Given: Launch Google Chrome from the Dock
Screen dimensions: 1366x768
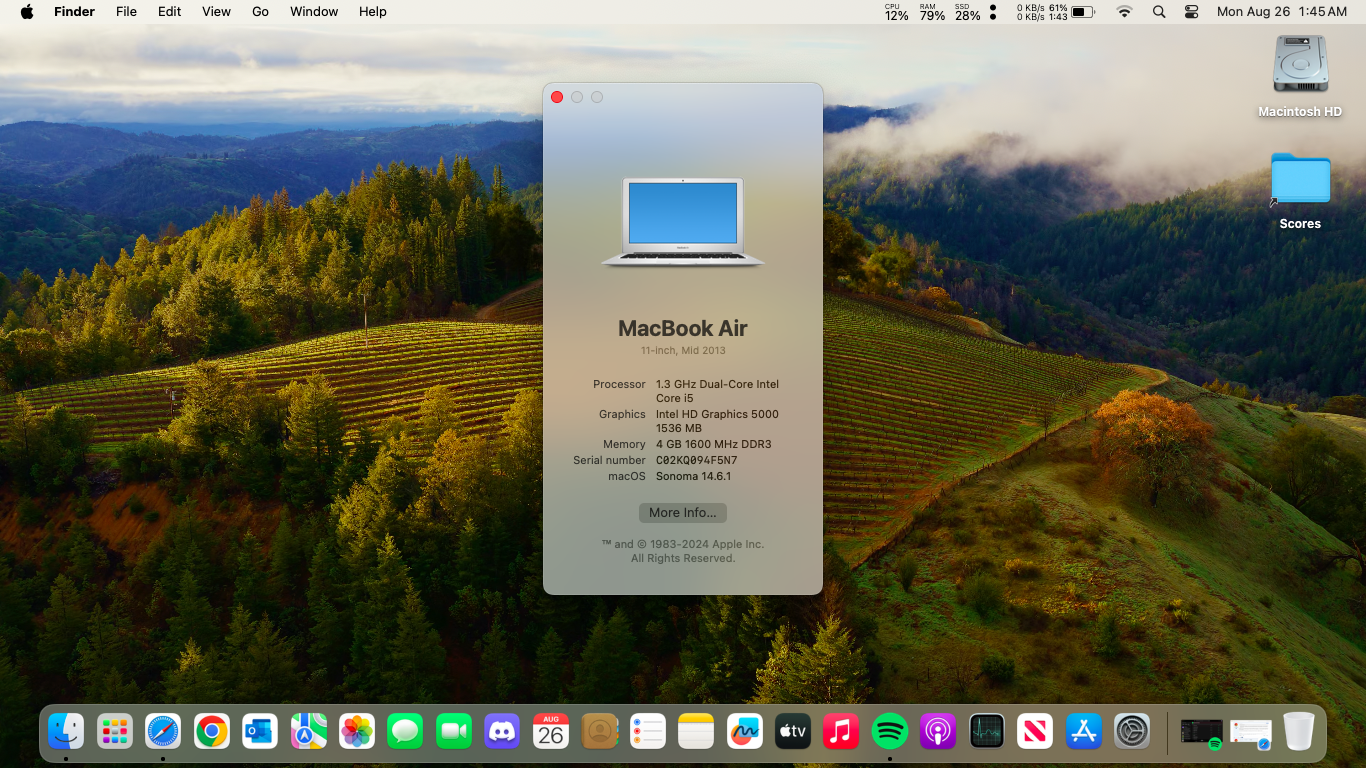Looking at the screenshot, I should click(x=211, y=732).
